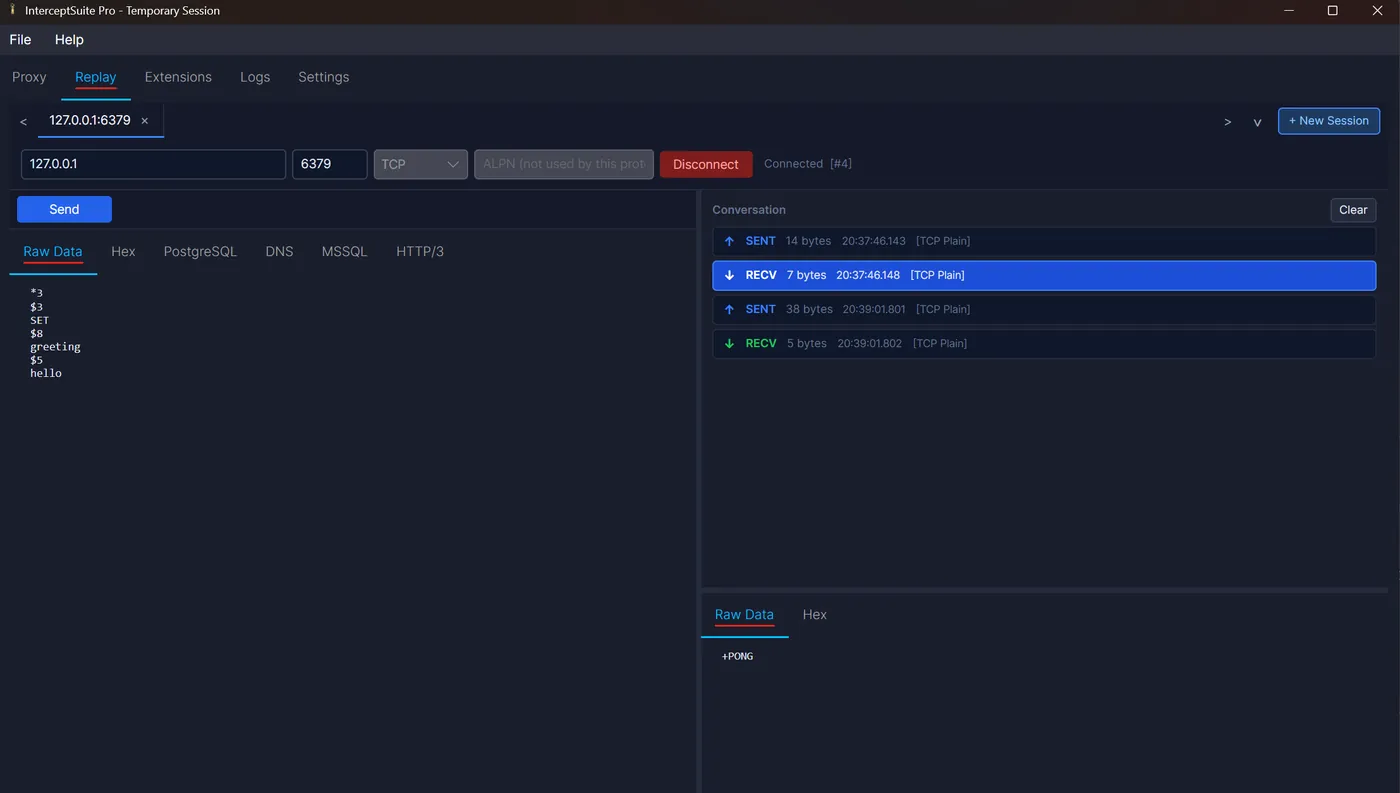This screenshot has height=793, width=1400.
Task: Click the right session scroll arrow
Action: [x=1227, y=122]
